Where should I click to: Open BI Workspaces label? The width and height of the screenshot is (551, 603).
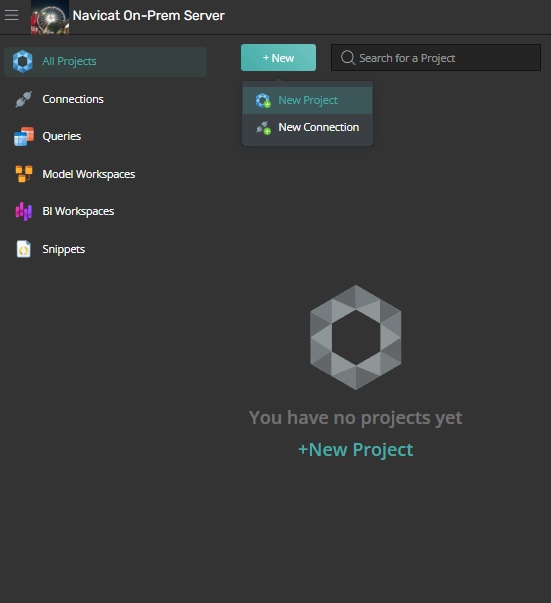click(x=78, y=211)
